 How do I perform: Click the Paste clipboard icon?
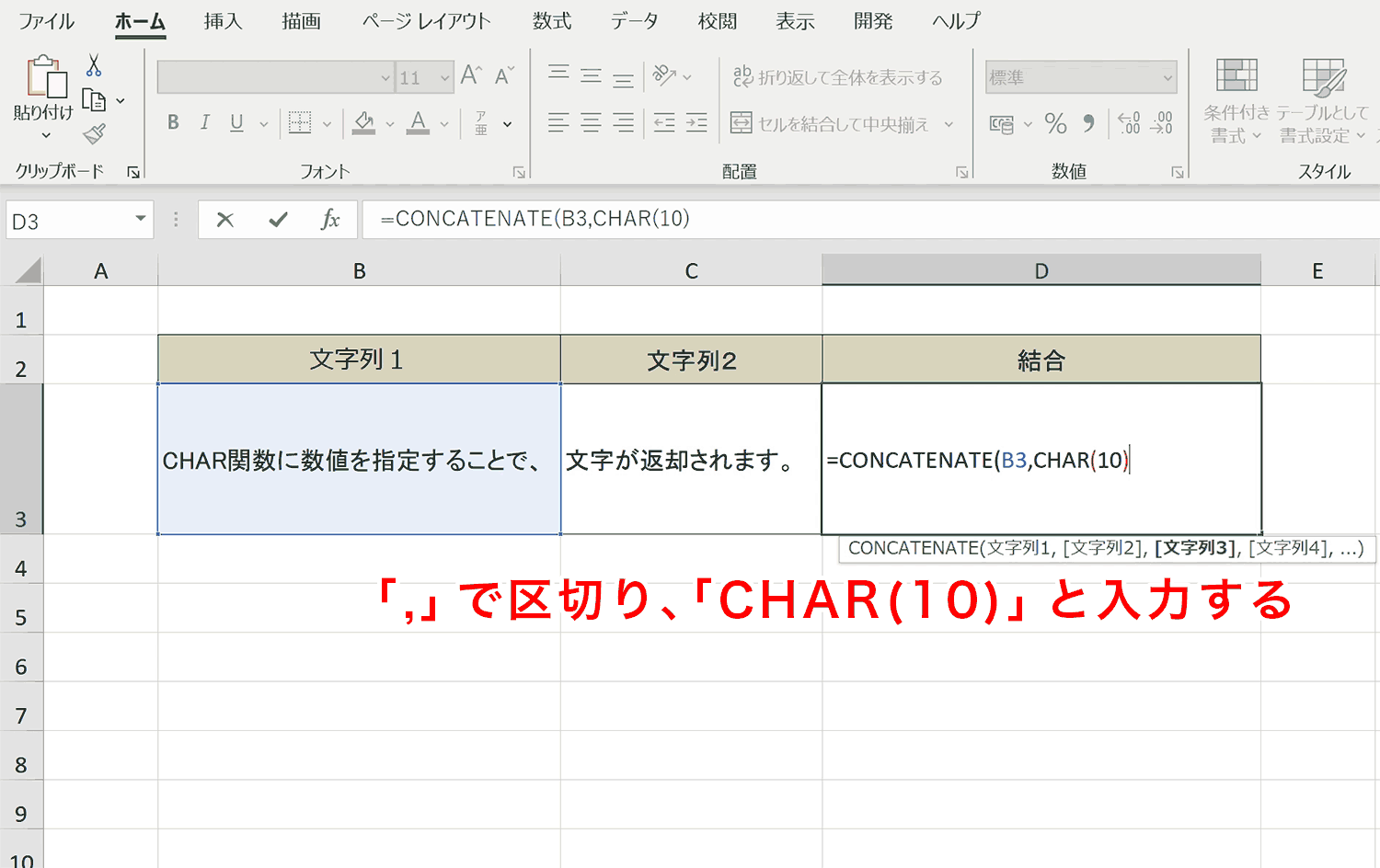point(46,77)
